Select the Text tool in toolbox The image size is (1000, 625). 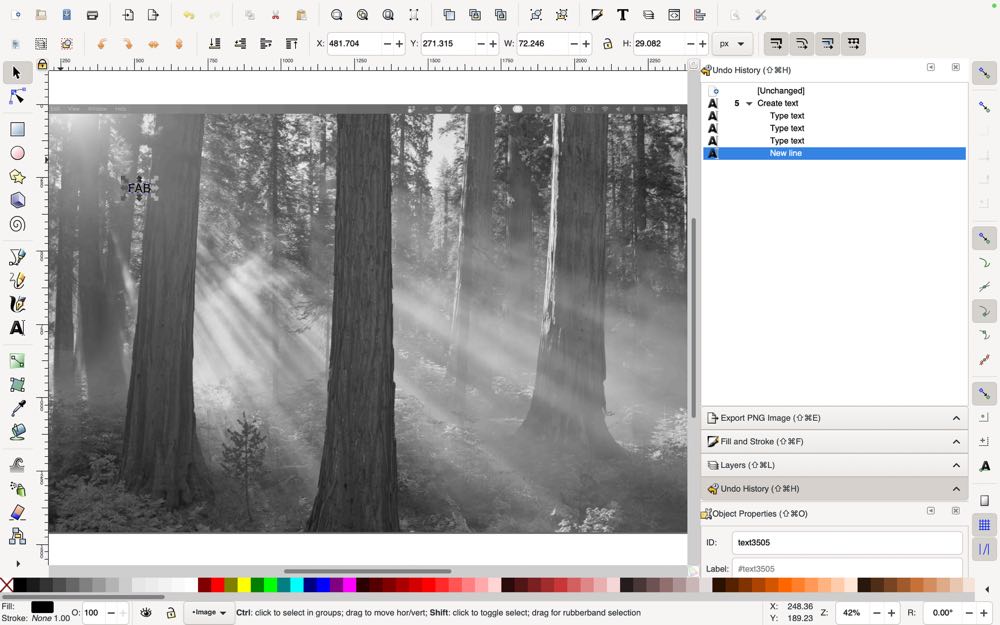click(x=17, y=328)
